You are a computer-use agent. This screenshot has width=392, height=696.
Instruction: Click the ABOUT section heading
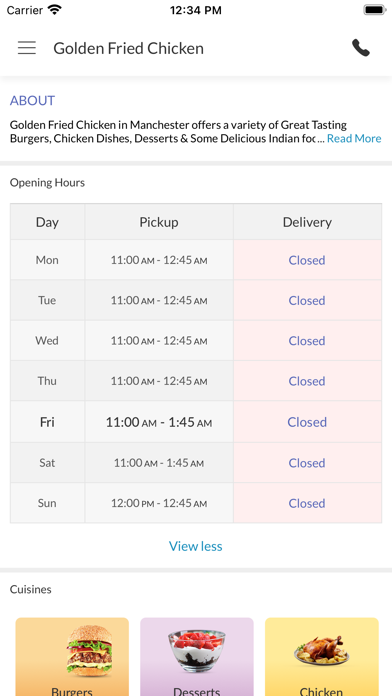click(x=32, y=101)
